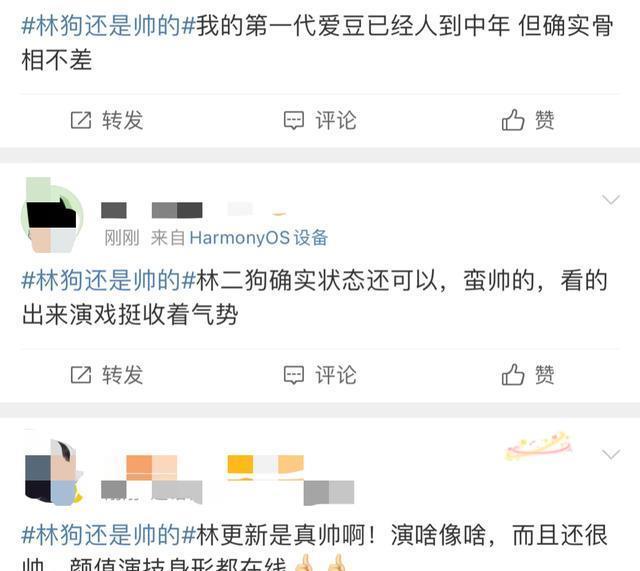Click the 转发 label under the first post

[122, 120]
